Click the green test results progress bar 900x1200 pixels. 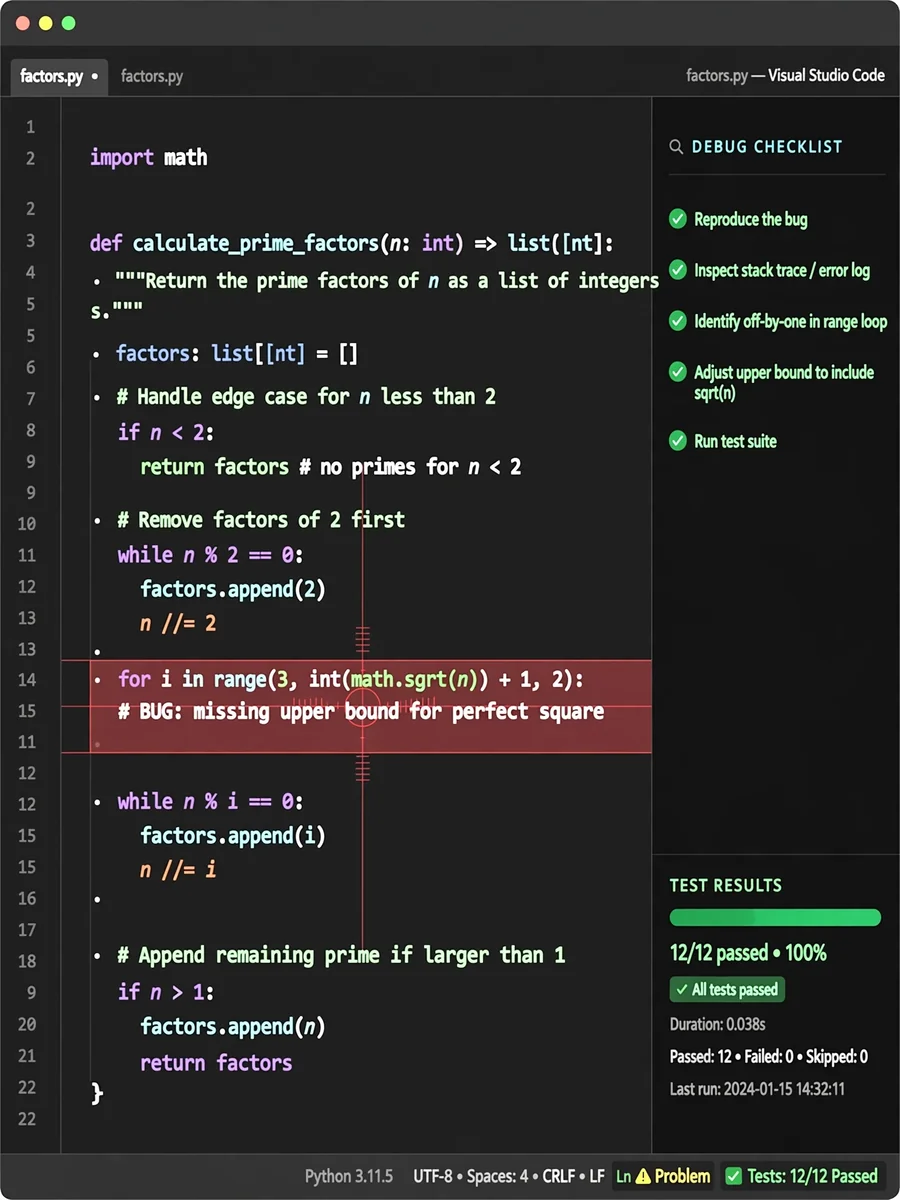click(775, 918)
